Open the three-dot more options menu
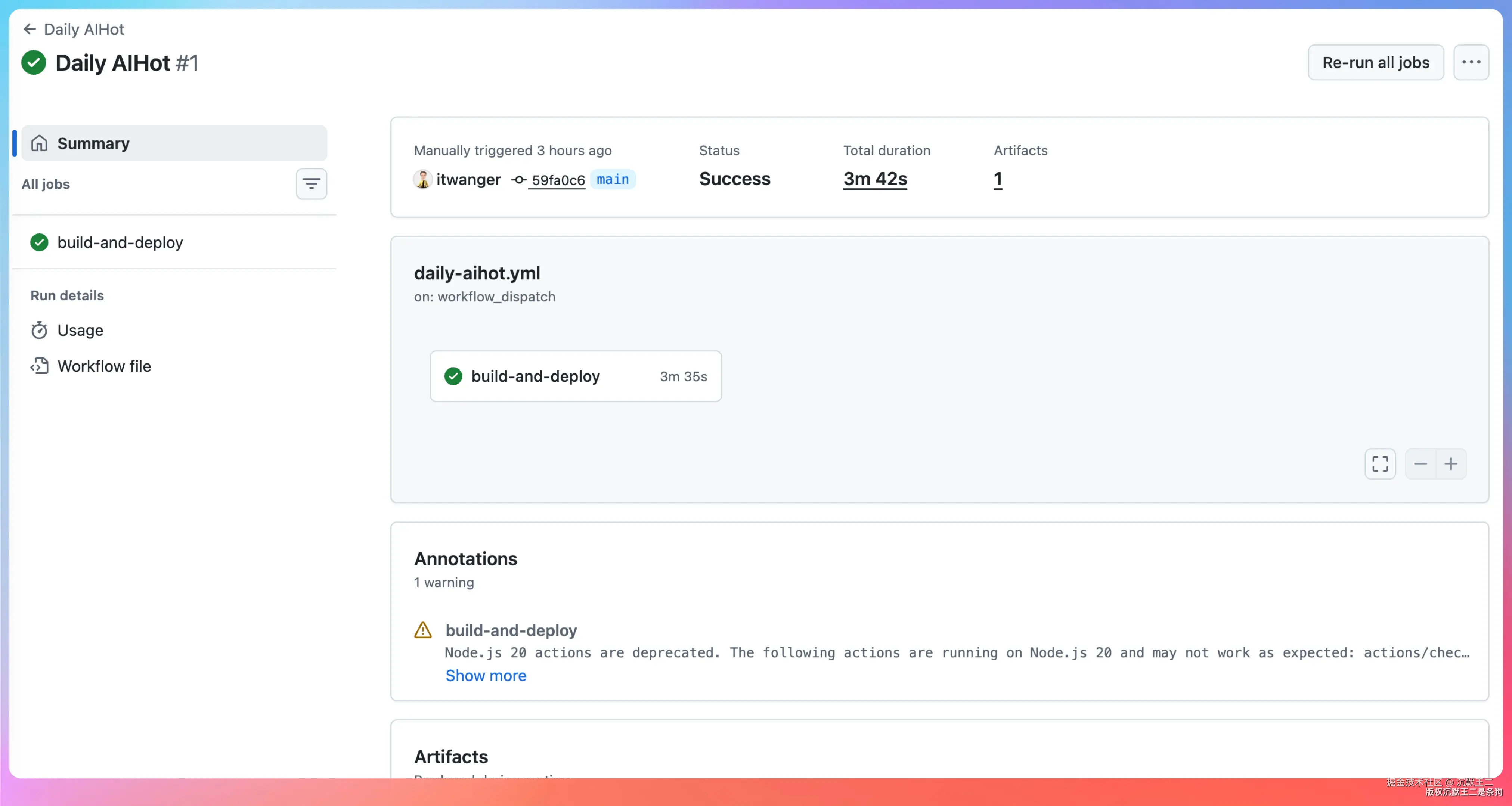Viewport: 1512px width, 806px height. coord(1471,62)
